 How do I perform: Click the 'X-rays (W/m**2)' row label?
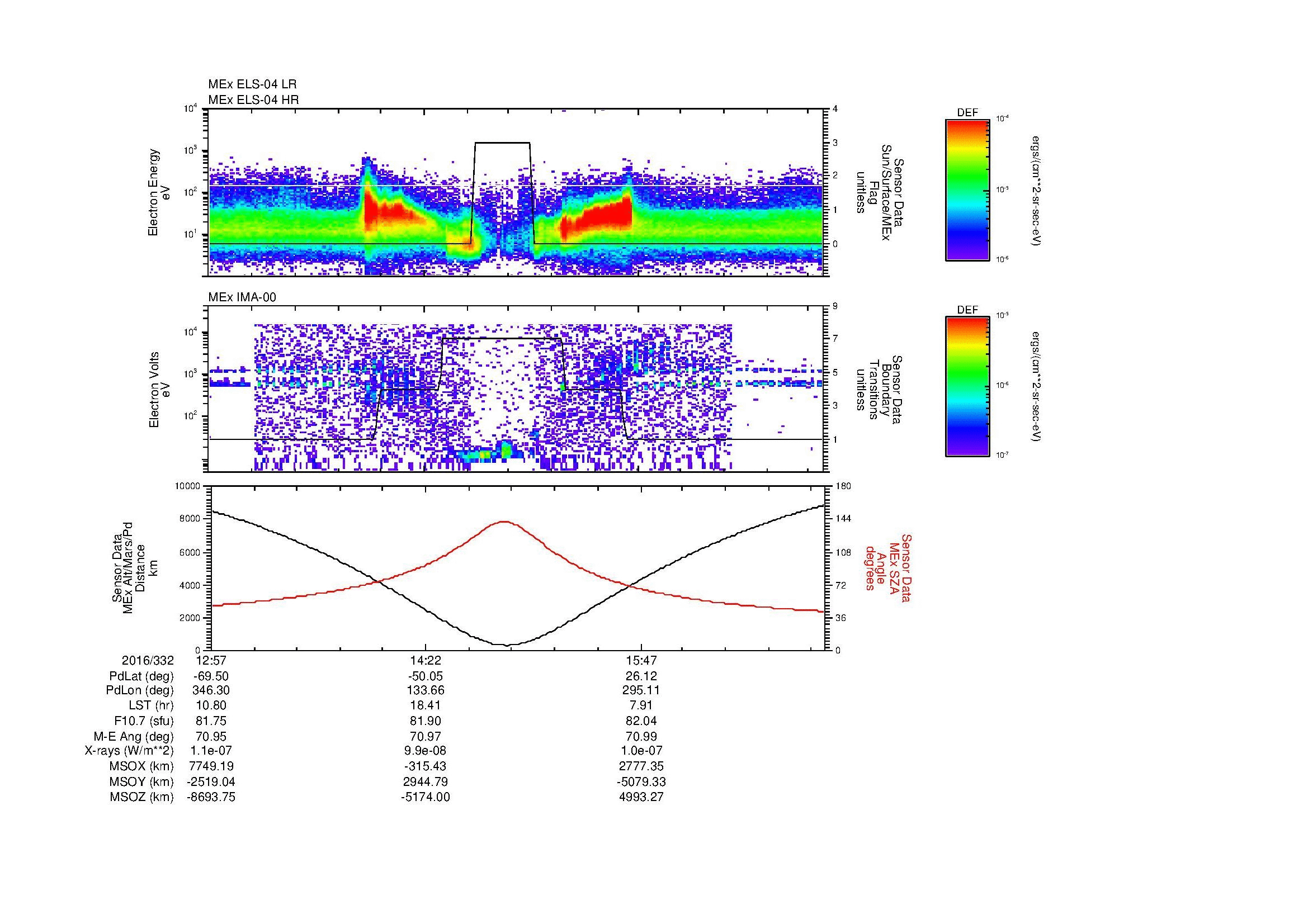tap(129, 751)
